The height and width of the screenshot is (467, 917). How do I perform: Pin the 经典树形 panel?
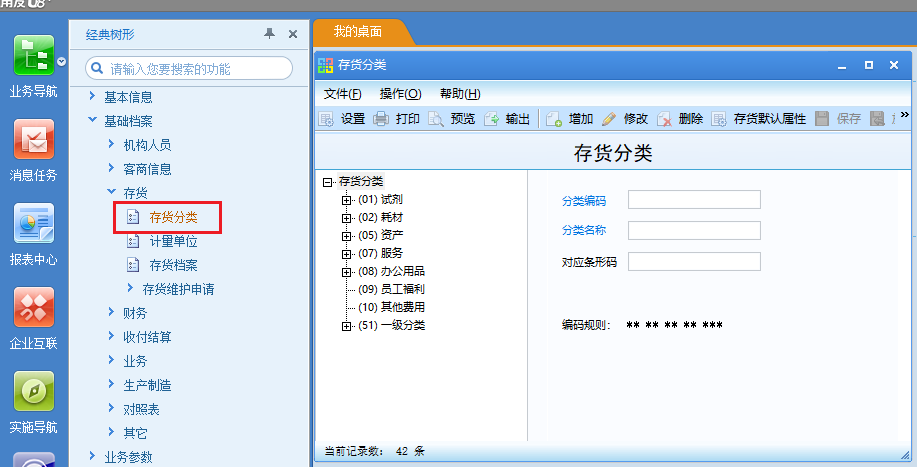(269, 34)
